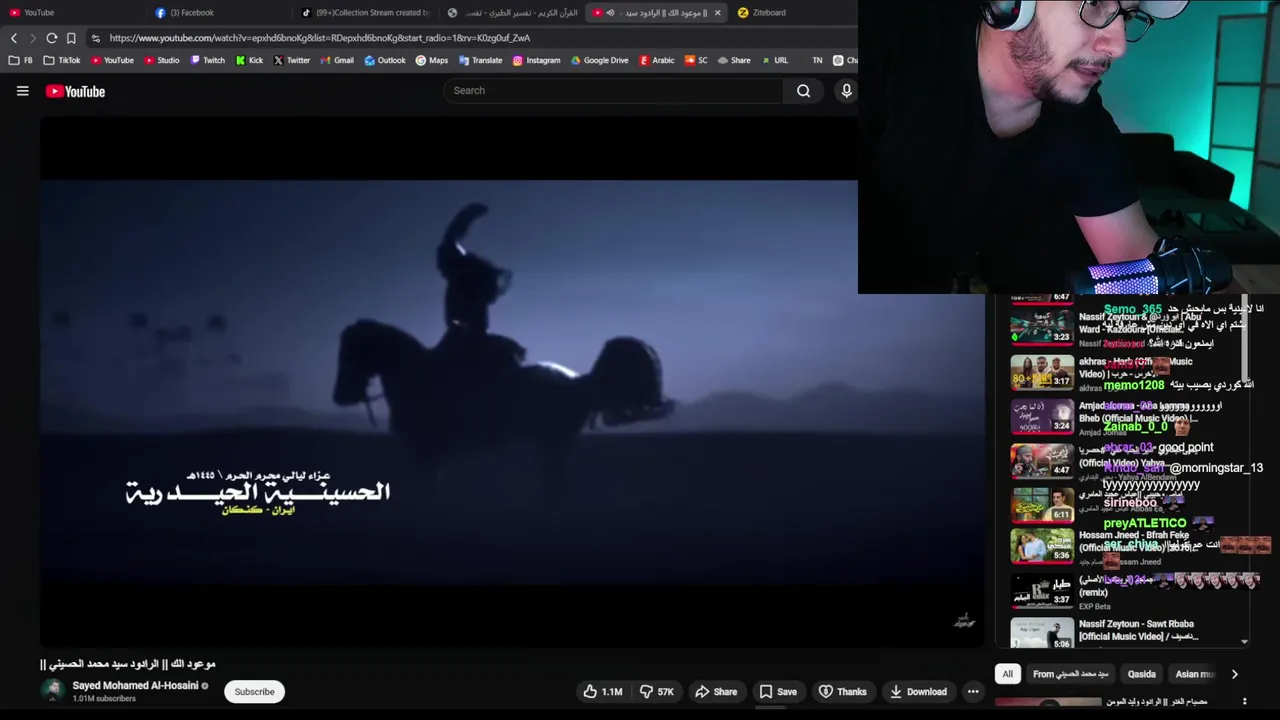Image resolution: width=1280 pixels, height=720 pixels.
Task: Start voice search with microphone icon
Action: coord(846,91)
